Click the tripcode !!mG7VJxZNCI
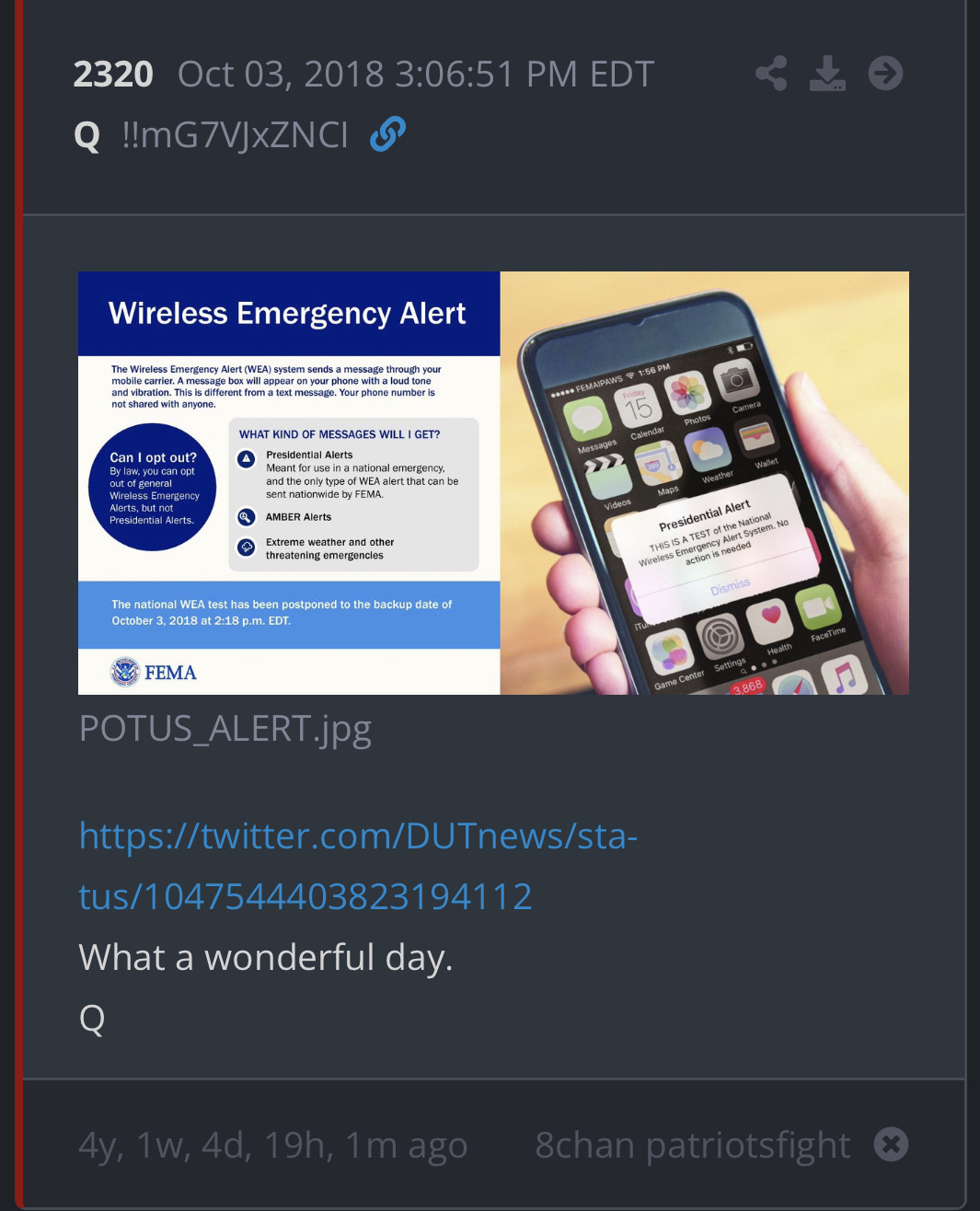The width and height of the screenshot is (980, 1211). coord(235,135)
